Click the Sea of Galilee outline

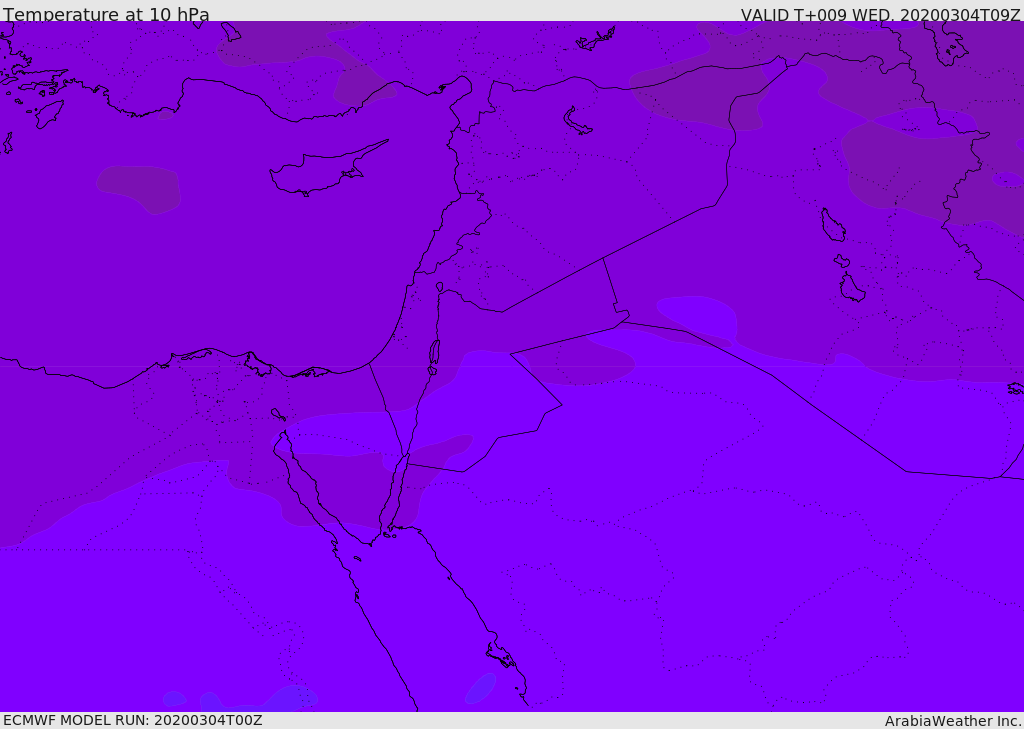click(439, 287)
